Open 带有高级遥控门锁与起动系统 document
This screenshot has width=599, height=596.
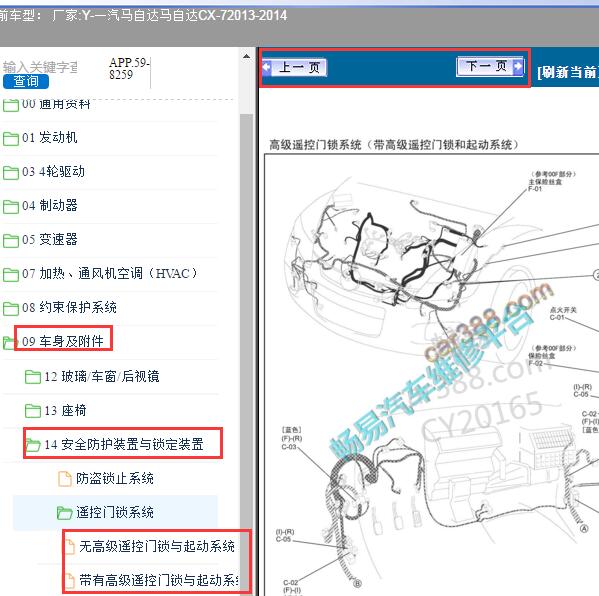pyautogui.click(x=159, y=580)
